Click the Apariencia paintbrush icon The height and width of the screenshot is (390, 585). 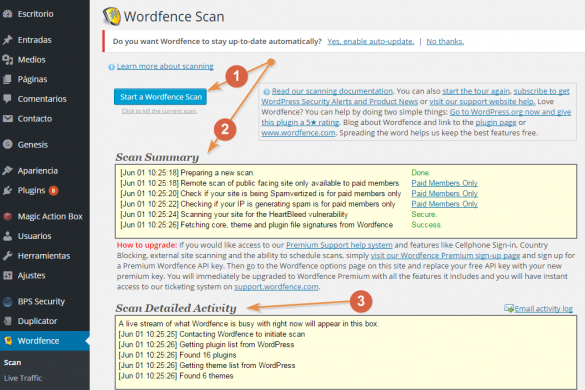pos(7,171)
